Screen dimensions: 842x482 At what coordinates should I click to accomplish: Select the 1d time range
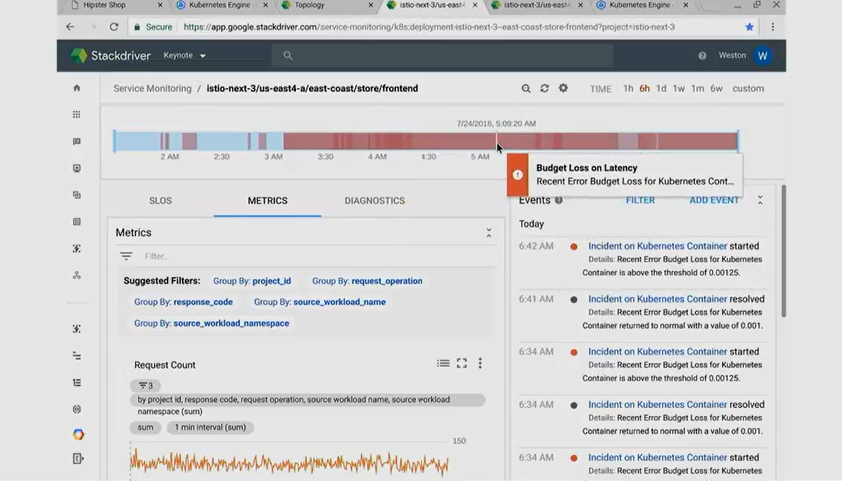coord(661,89)
